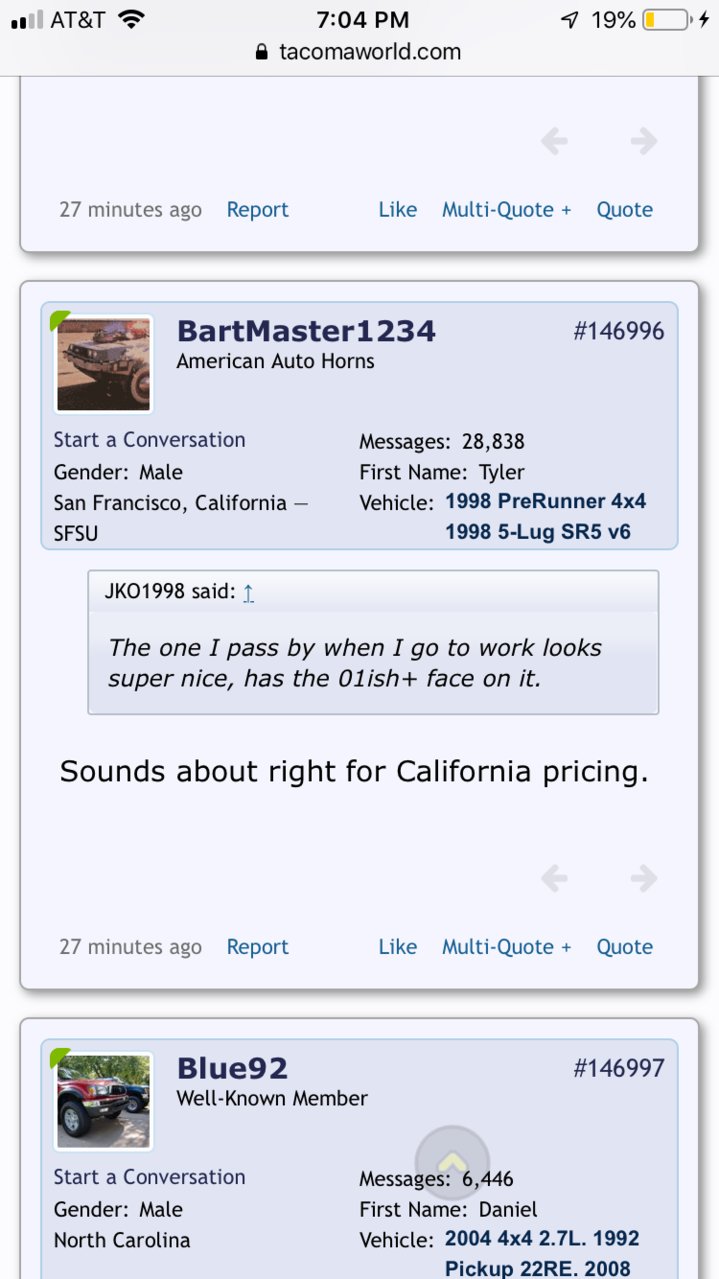Viewport: 719px width, 1279px height.
Task: Open the post permalink #146996
Action: coord(619,331)
